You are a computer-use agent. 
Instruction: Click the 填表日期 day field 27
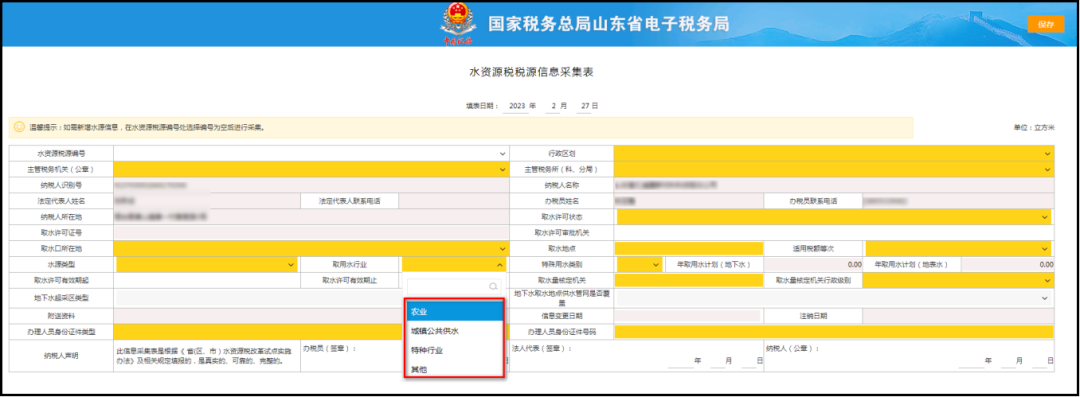584,106
